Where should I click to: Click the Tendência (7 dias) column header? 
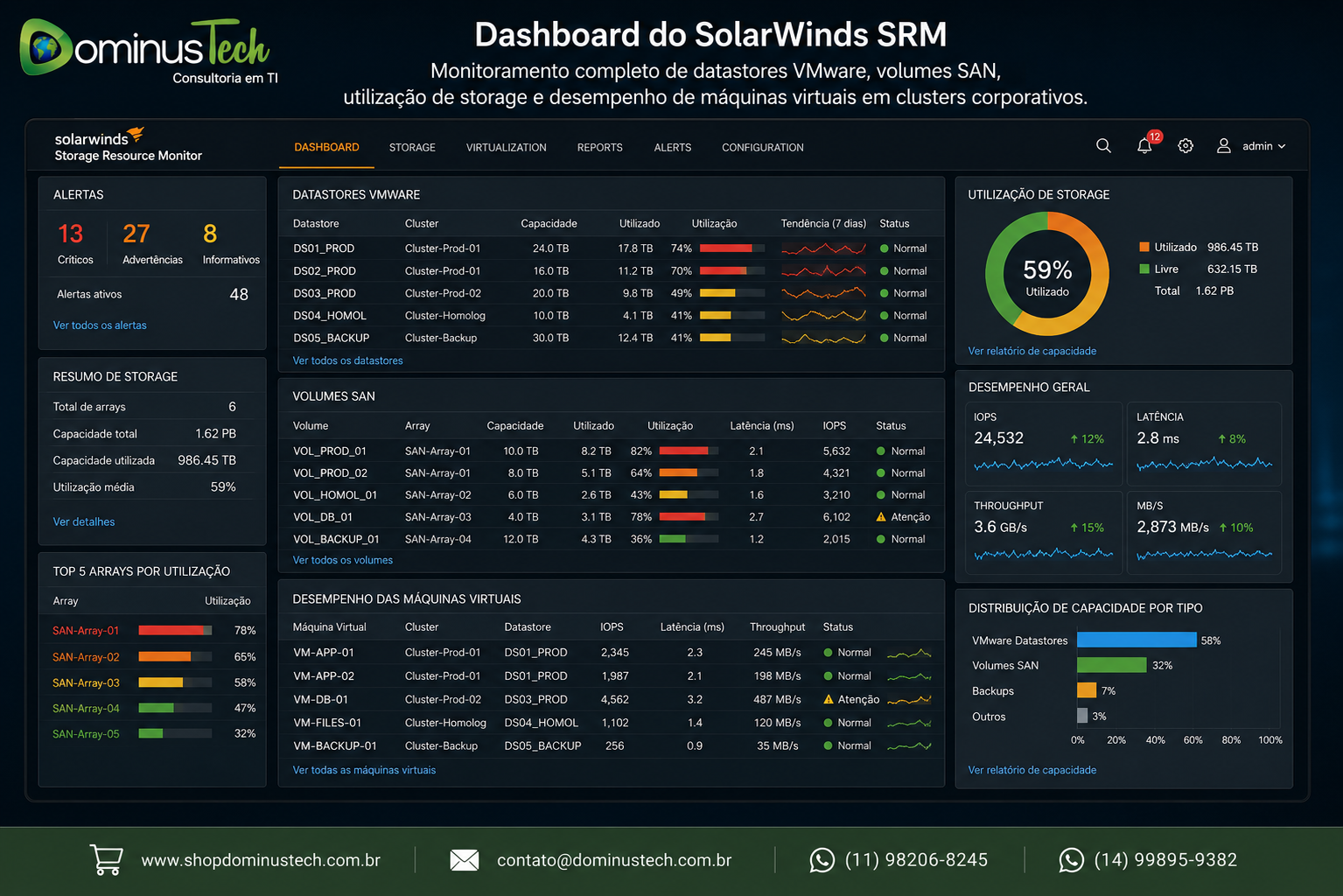point(823,224)
